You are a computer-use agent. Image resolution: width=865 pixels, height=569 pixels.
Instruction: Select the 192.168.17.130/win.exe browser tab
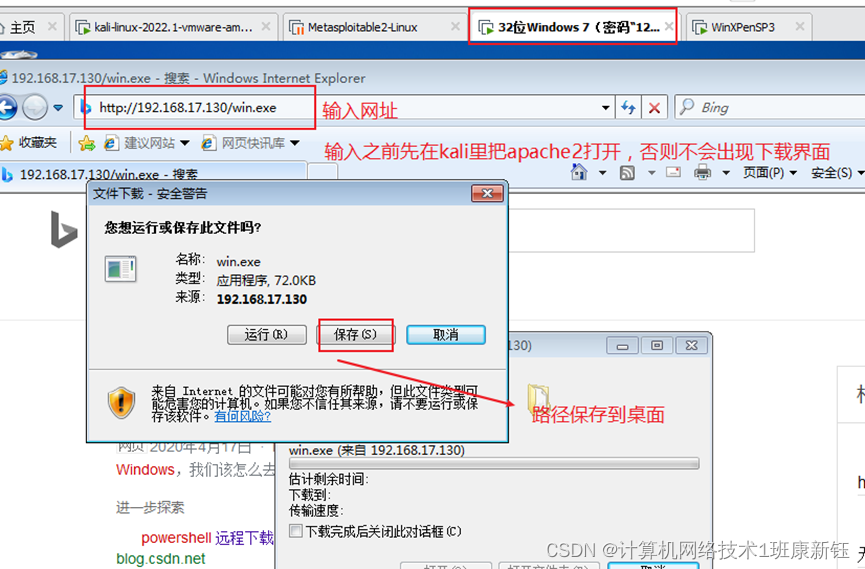point(153,174)
